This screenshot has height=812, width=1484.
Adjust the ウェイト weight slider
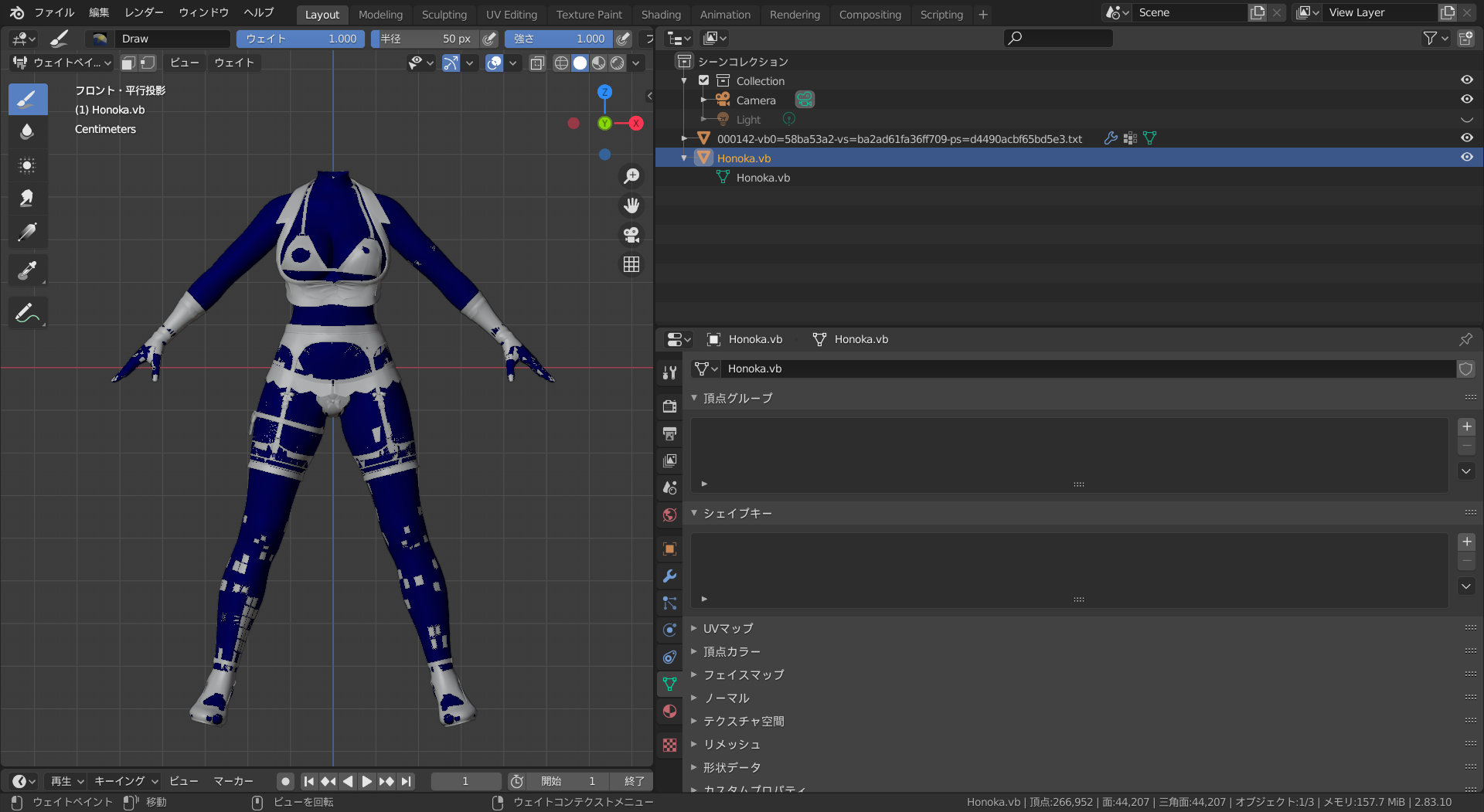[301, 39]
